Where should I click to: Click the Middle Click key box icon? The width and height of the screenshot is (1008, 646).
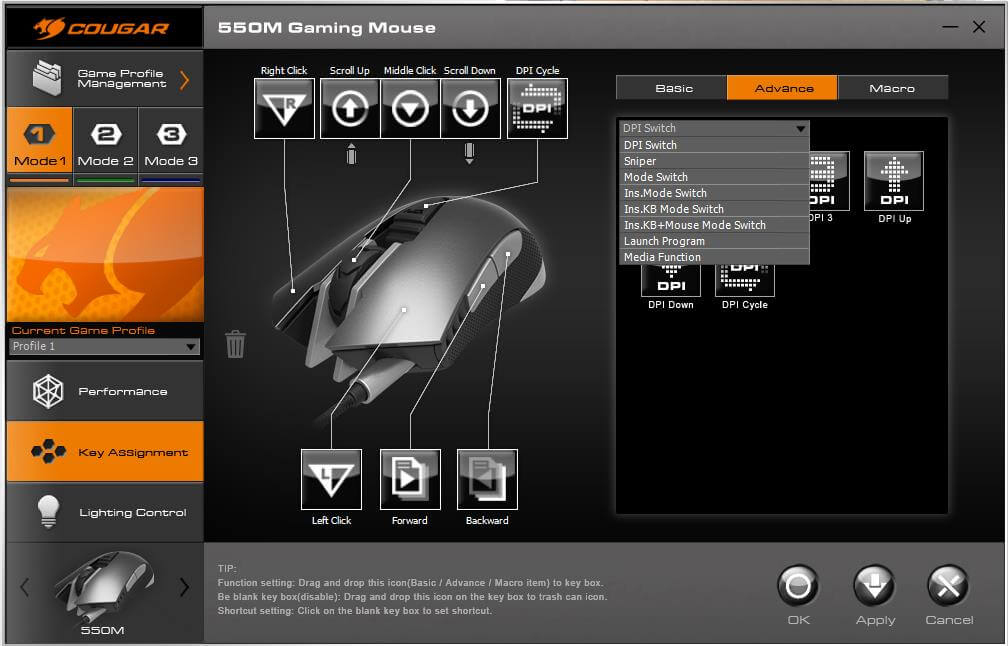[x=410, y=108]
